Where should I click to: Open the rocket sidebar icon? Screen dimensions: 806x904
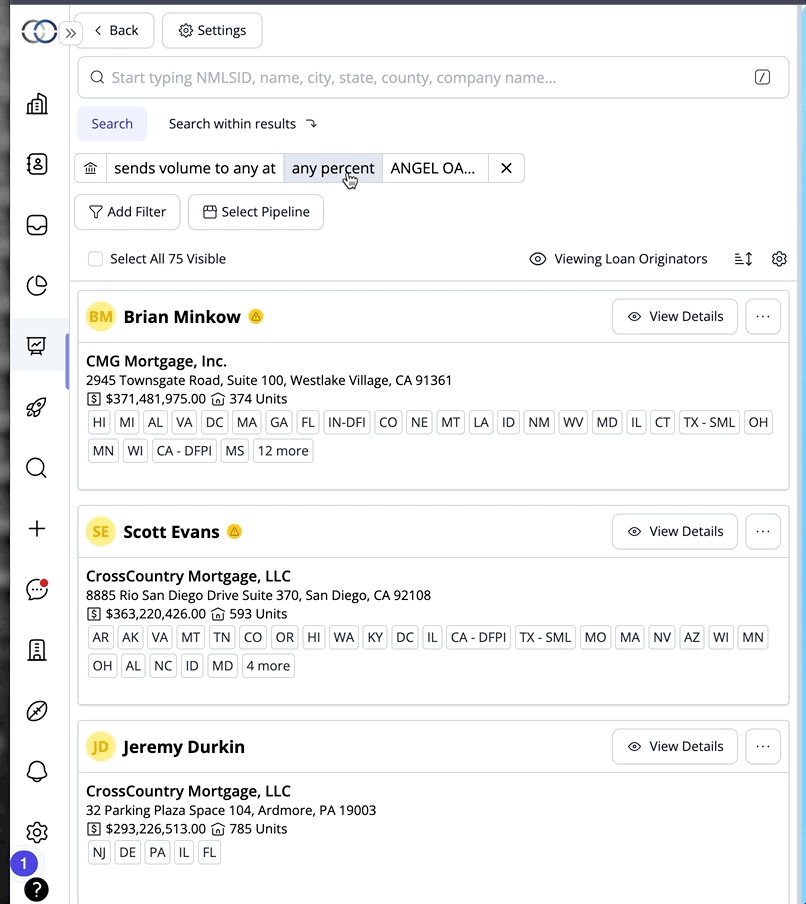[37, 407]
